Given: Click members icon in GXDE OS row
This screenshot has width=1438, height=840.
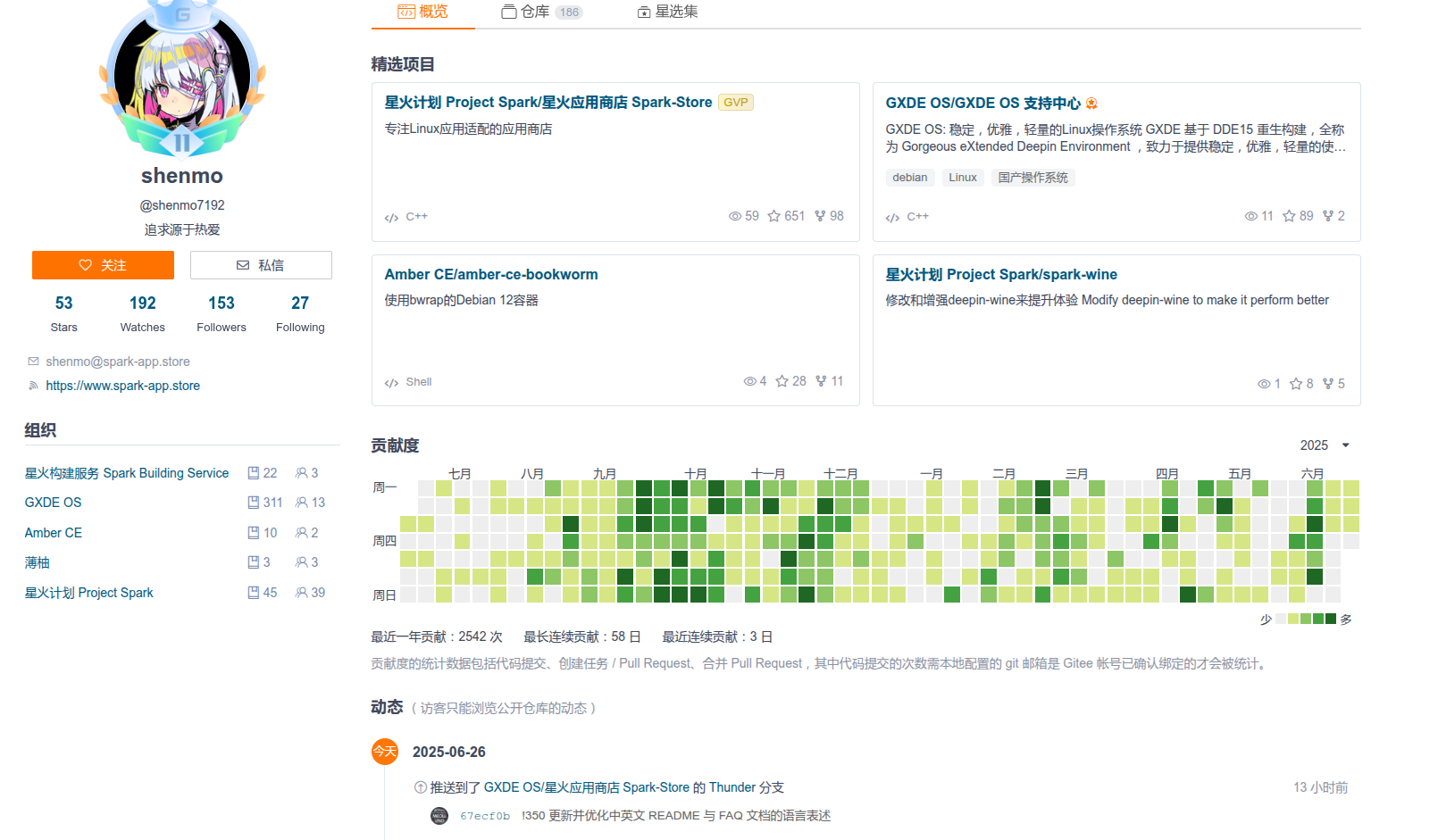Looking at the screenshot, I should click(302, 503).
